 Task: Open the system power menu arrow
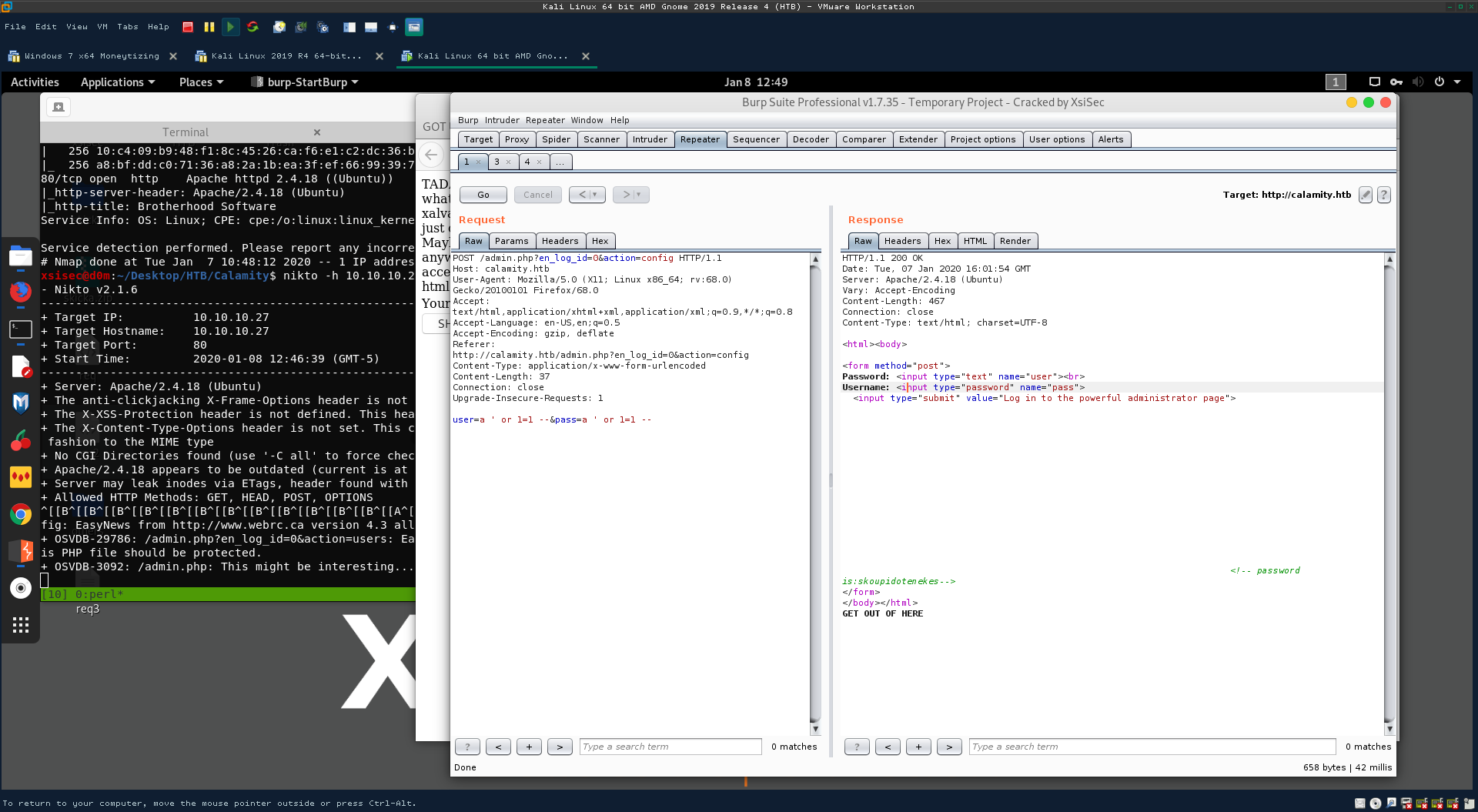point(1457,82)
